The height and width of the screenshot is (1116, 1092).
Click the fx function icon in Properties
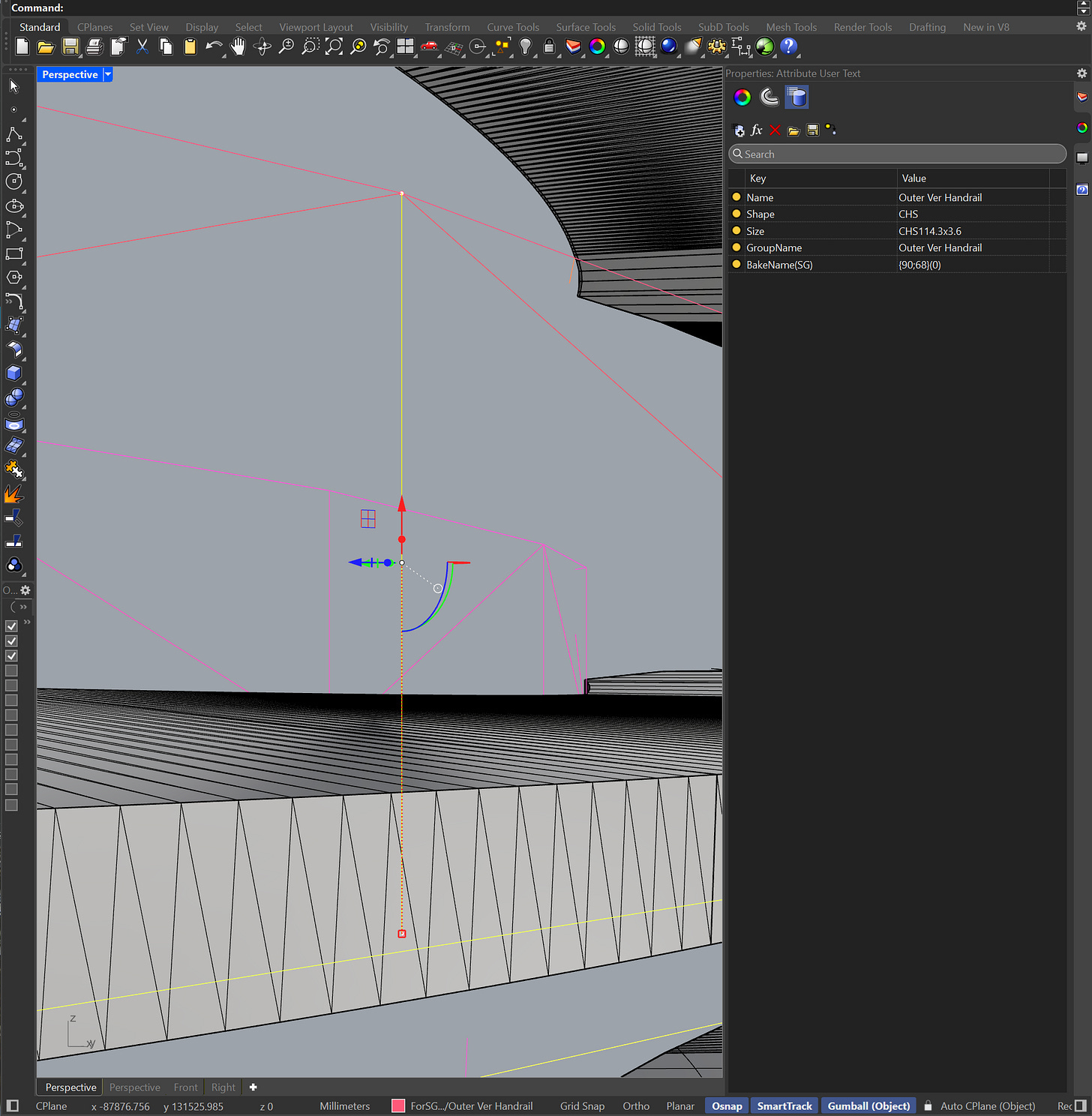757,130
